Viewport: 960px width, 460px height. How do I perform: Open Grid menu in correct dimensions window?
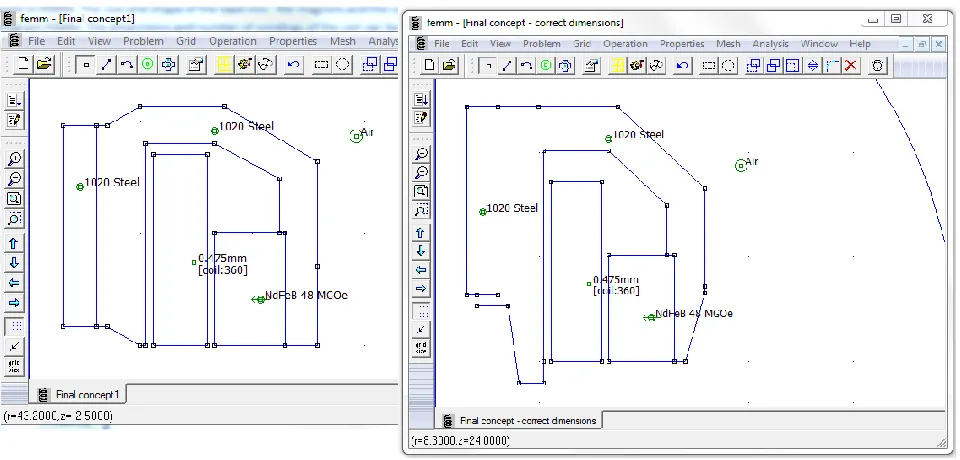tap(582, 43)
